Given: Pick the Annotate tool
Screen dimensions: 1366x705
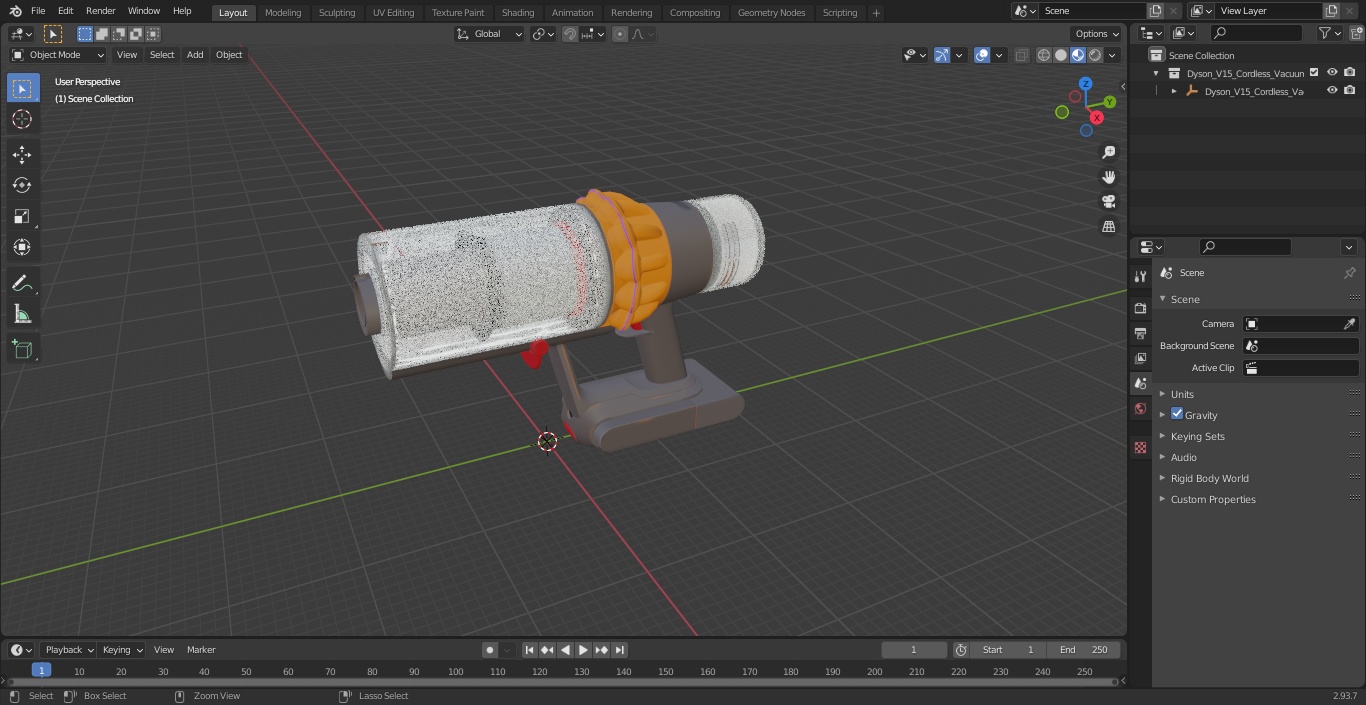Looking at the screenshot, I should (x=22, y=283).
